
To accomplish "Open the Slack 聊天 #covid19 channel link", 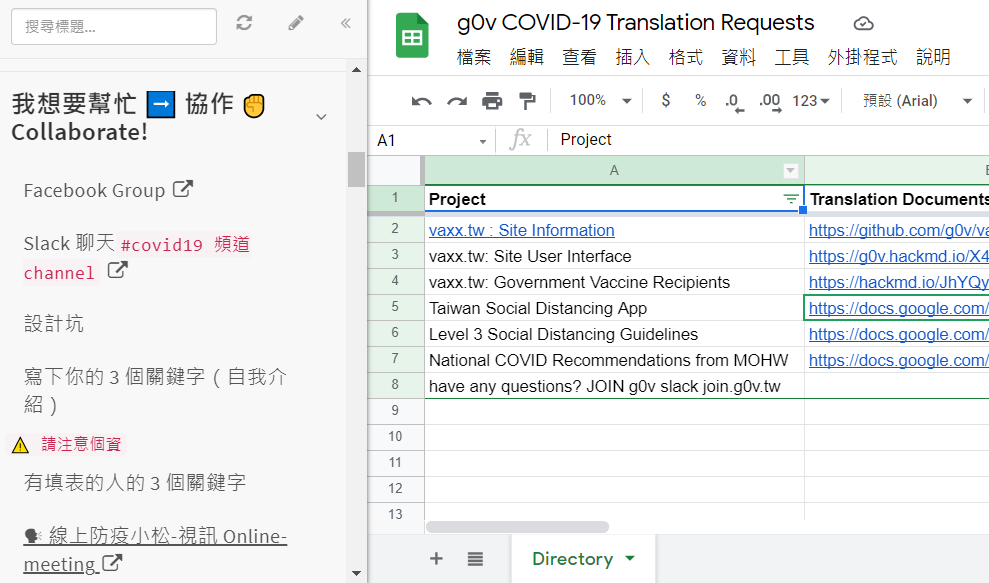I will (x=137, y=258).
